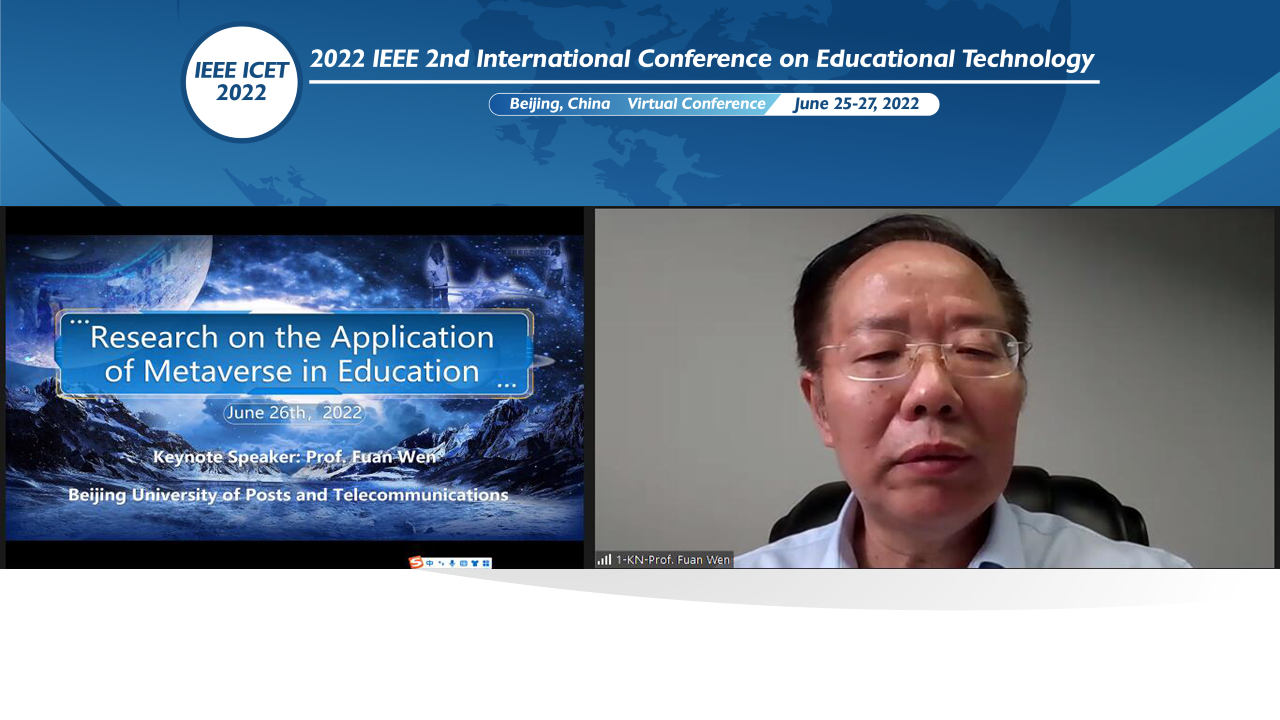Click the Beijing University of Posts and Telecommunications line

(x=288, y=495)
